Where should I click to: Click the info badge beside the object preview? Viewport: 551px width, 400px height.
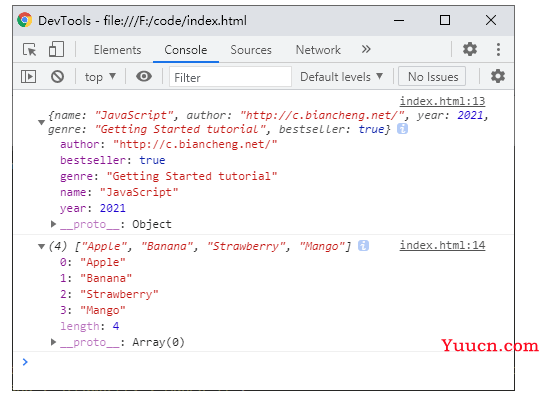[x=402, y=129]
